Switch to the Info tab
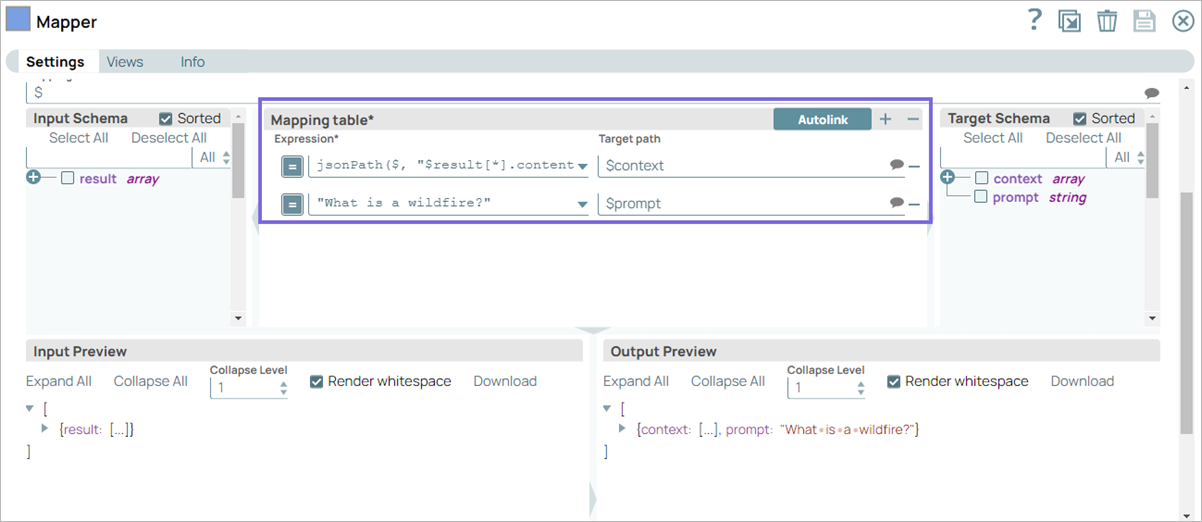 192,62
